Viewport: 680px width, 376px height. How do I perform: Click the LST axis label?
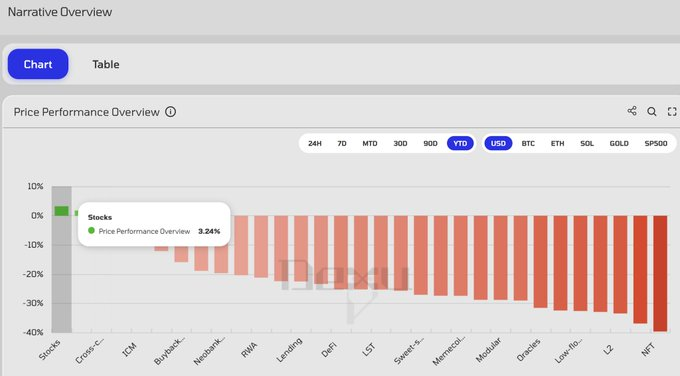[369, 349]
